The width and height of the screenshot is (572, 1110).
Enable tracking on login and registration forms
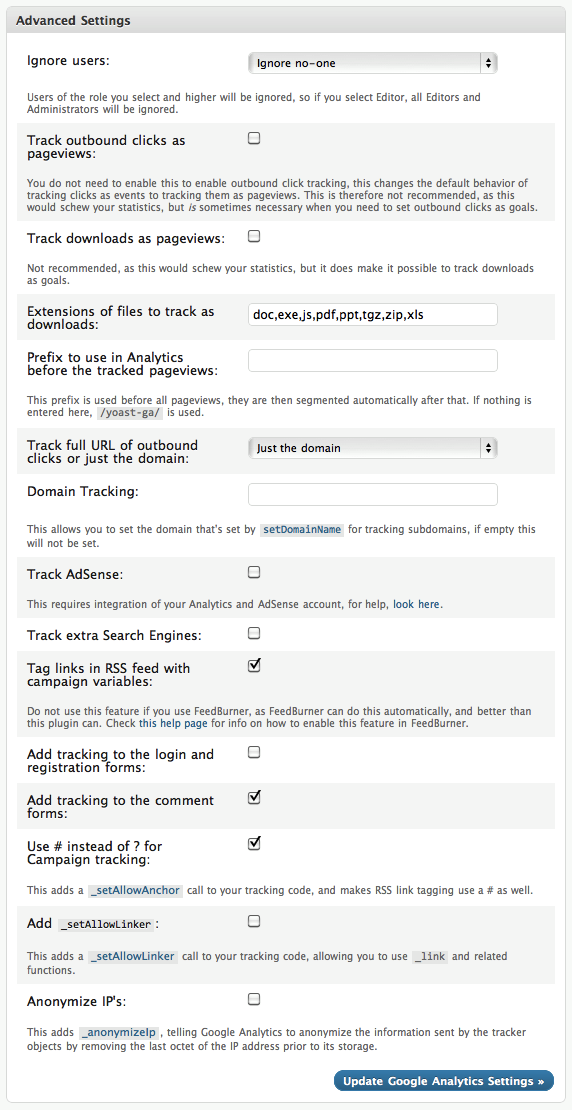(x=254, y=752)
